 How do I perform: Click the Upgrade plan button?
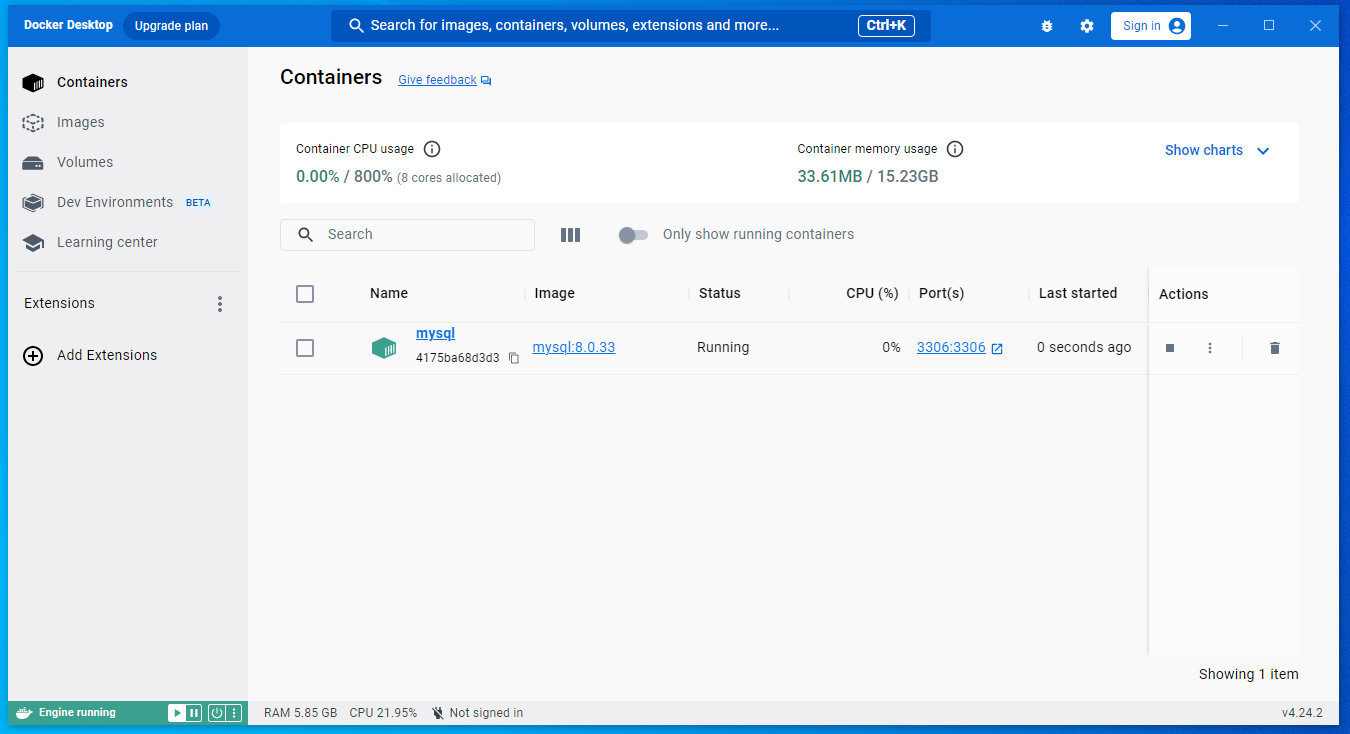(171, 26)
